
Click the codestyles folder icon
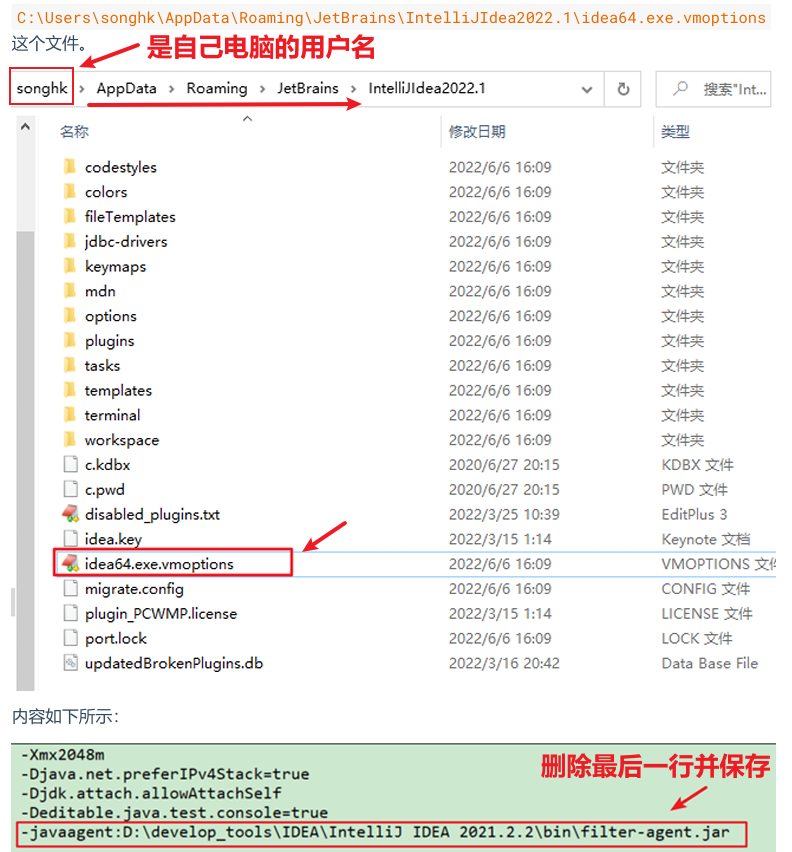click(69, 167)
